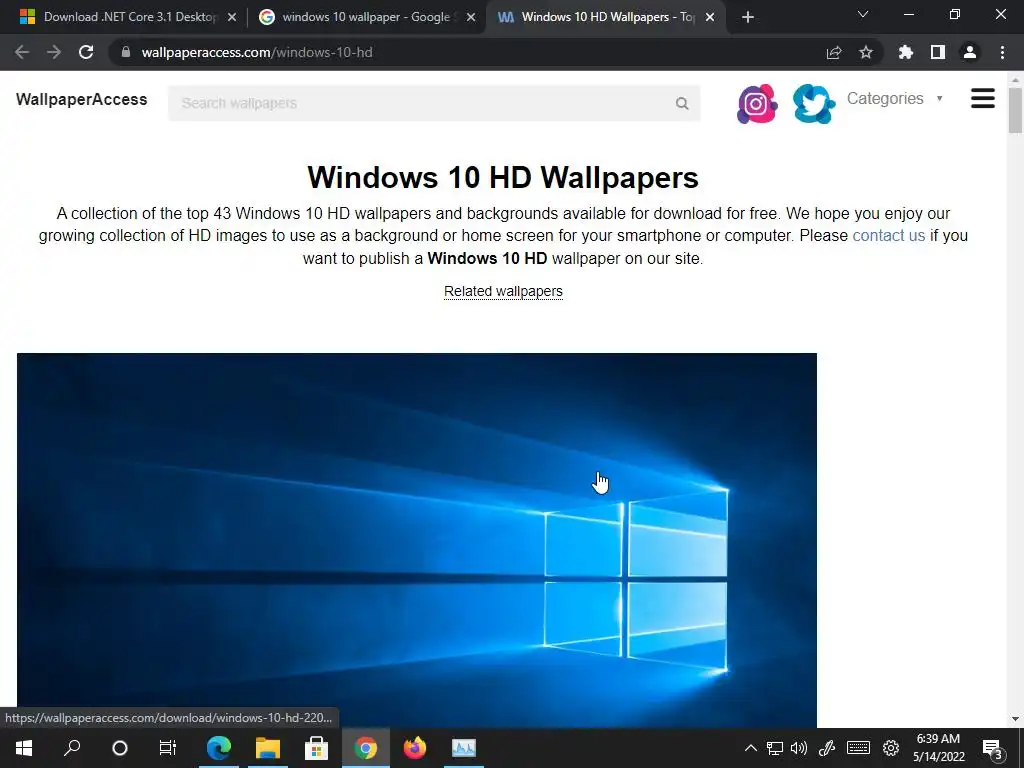Viewport: 1024px width, 768px height.
Task: Share this page icon in address bar
Action: (x=834, y=52)
